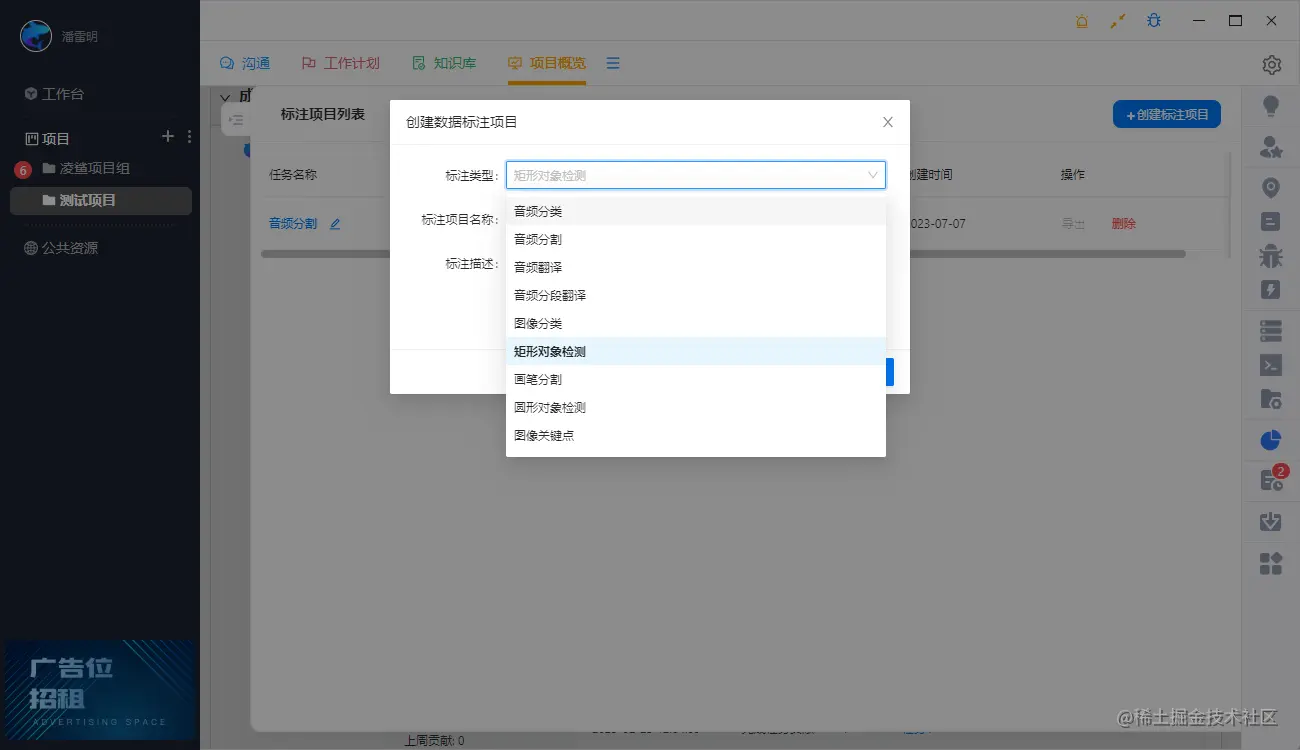Click the 标注类型 combo box

coord(696,175)
